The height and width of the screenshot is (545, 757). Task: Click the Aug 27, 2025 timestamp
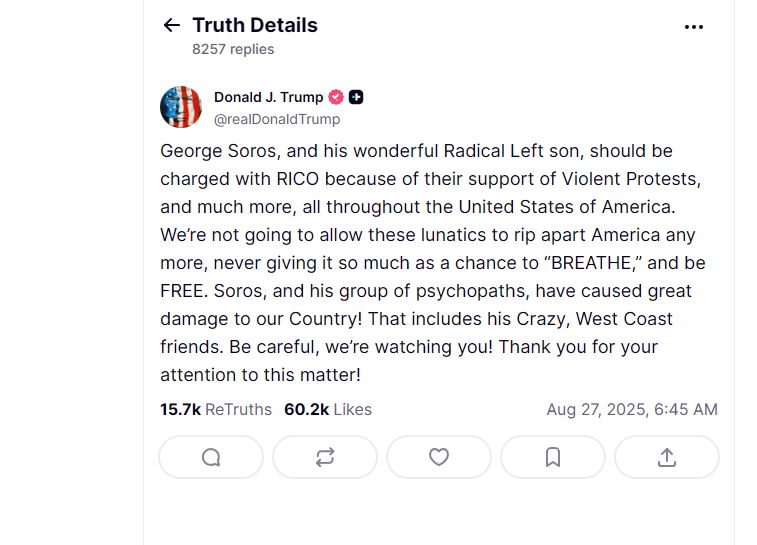[631, 409]
